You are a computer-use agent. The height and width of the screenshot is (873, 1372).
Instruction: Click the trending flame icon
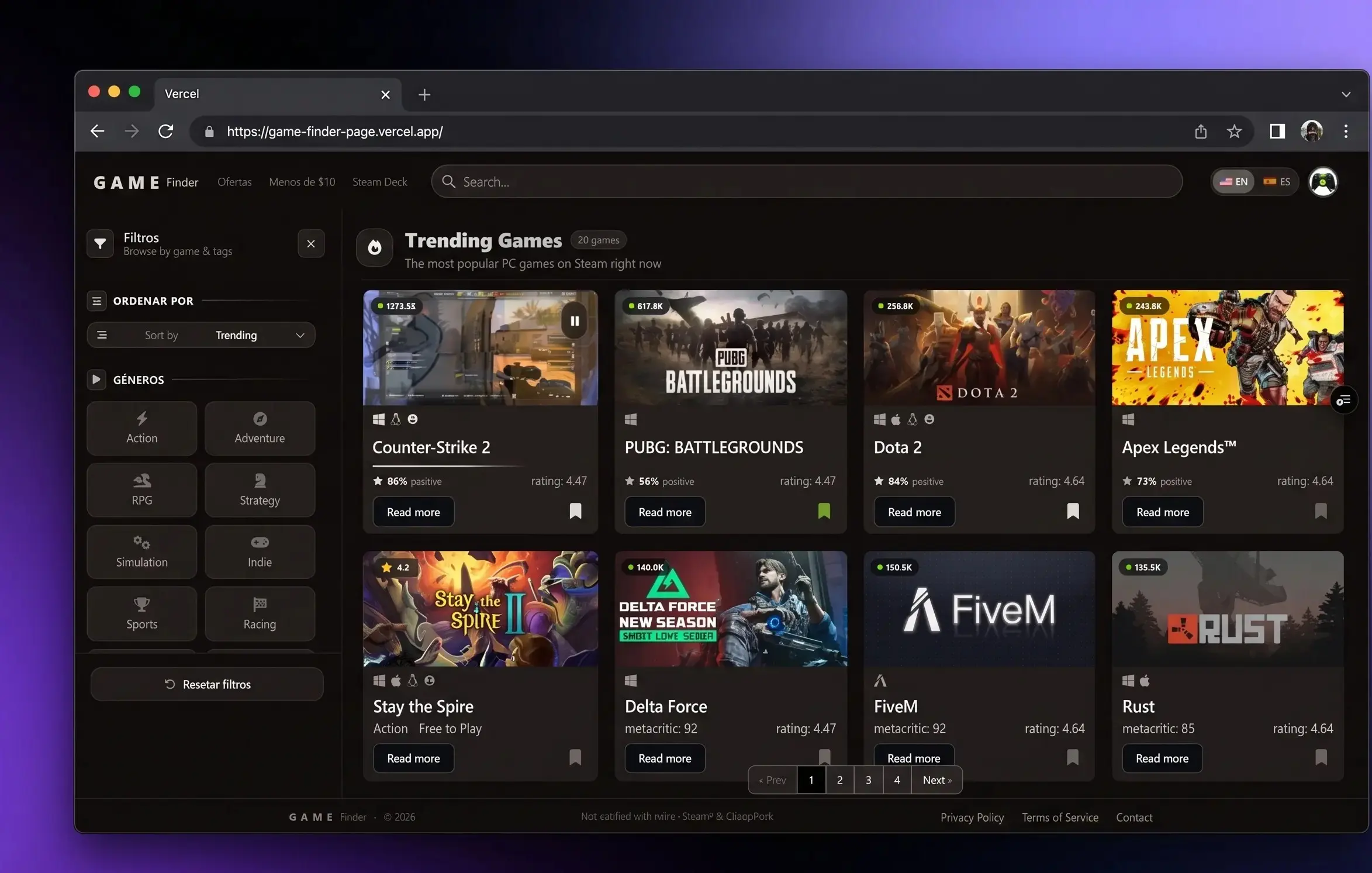(375, 247)
